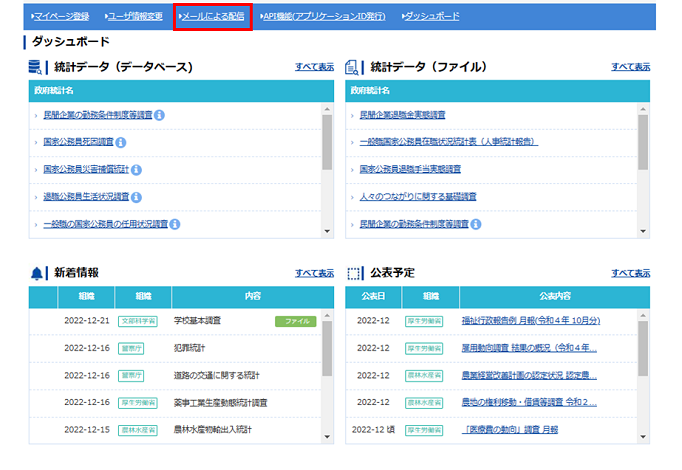
Task: Click すべて表示 for 新着情報
Action: [x=314, y=273]
